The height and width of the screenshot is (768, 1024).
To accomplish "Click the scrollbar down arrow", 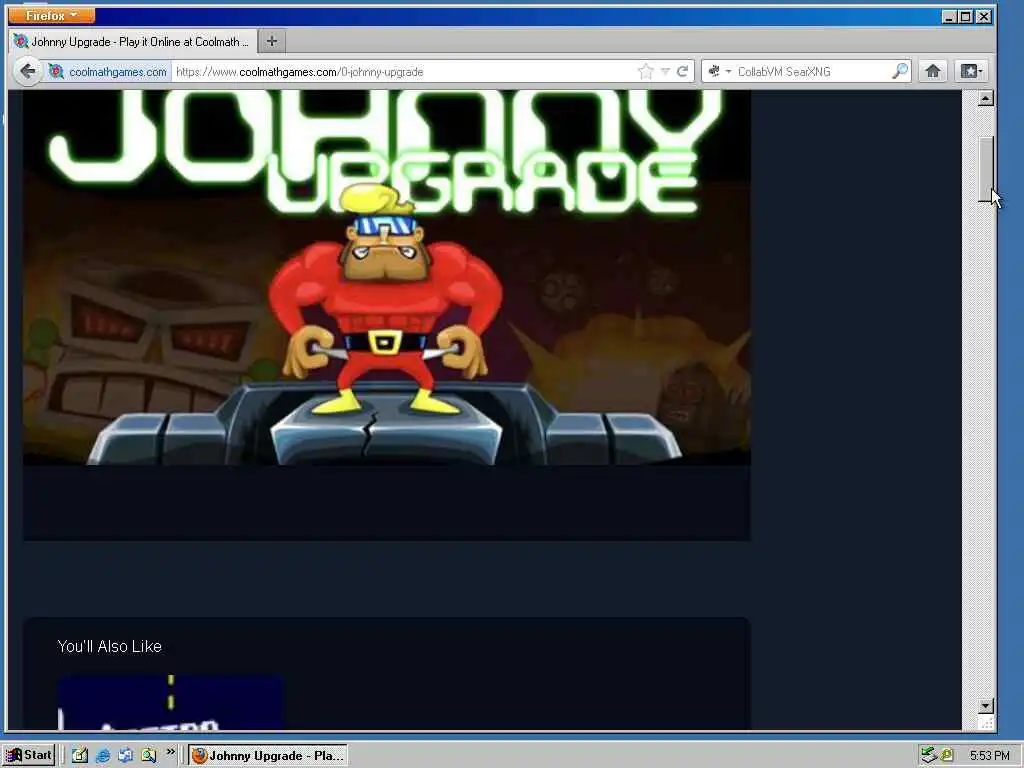I will [x=985, y=705].
